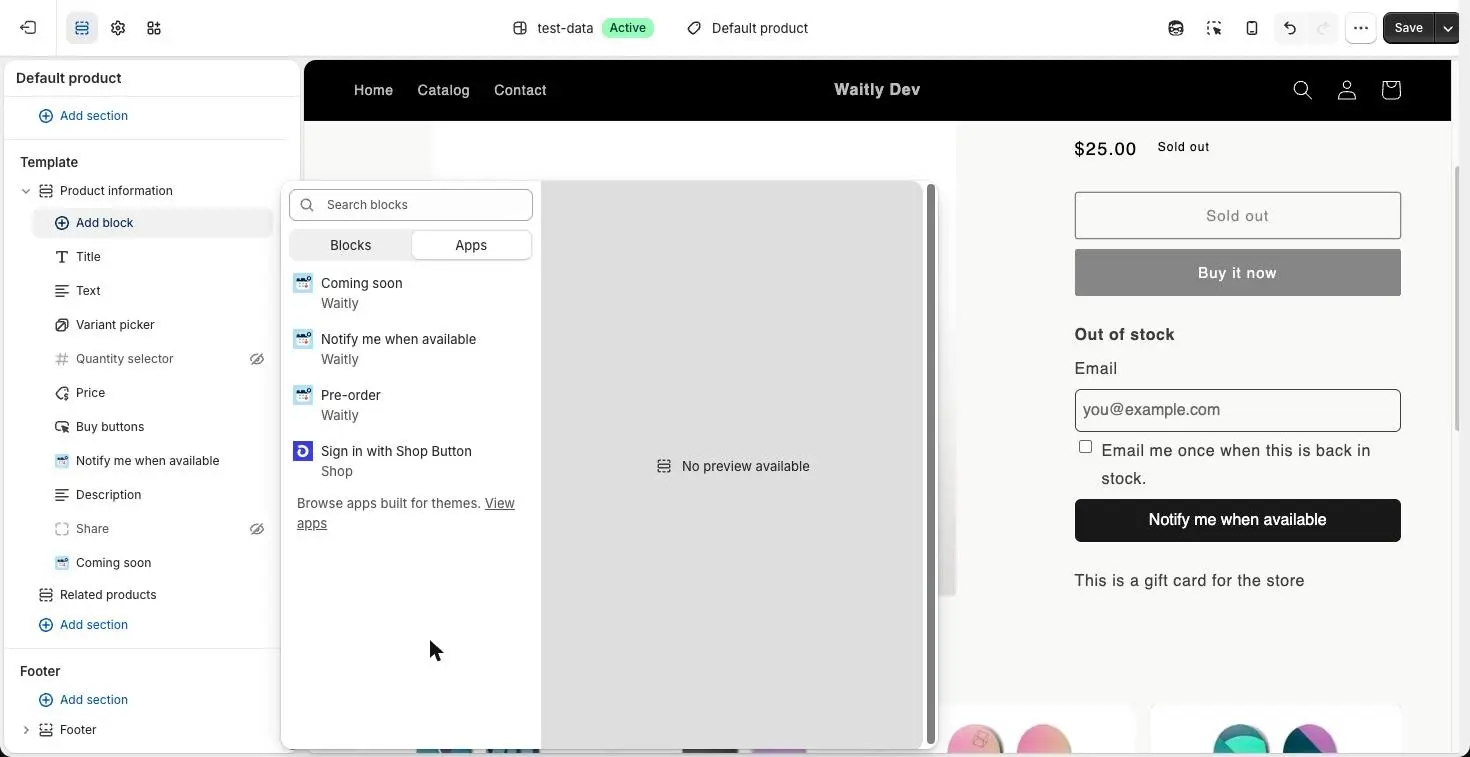Screen dimensions: 1470x757
Task: Open the Contact menu link
Action: click(x=520, y=90)
